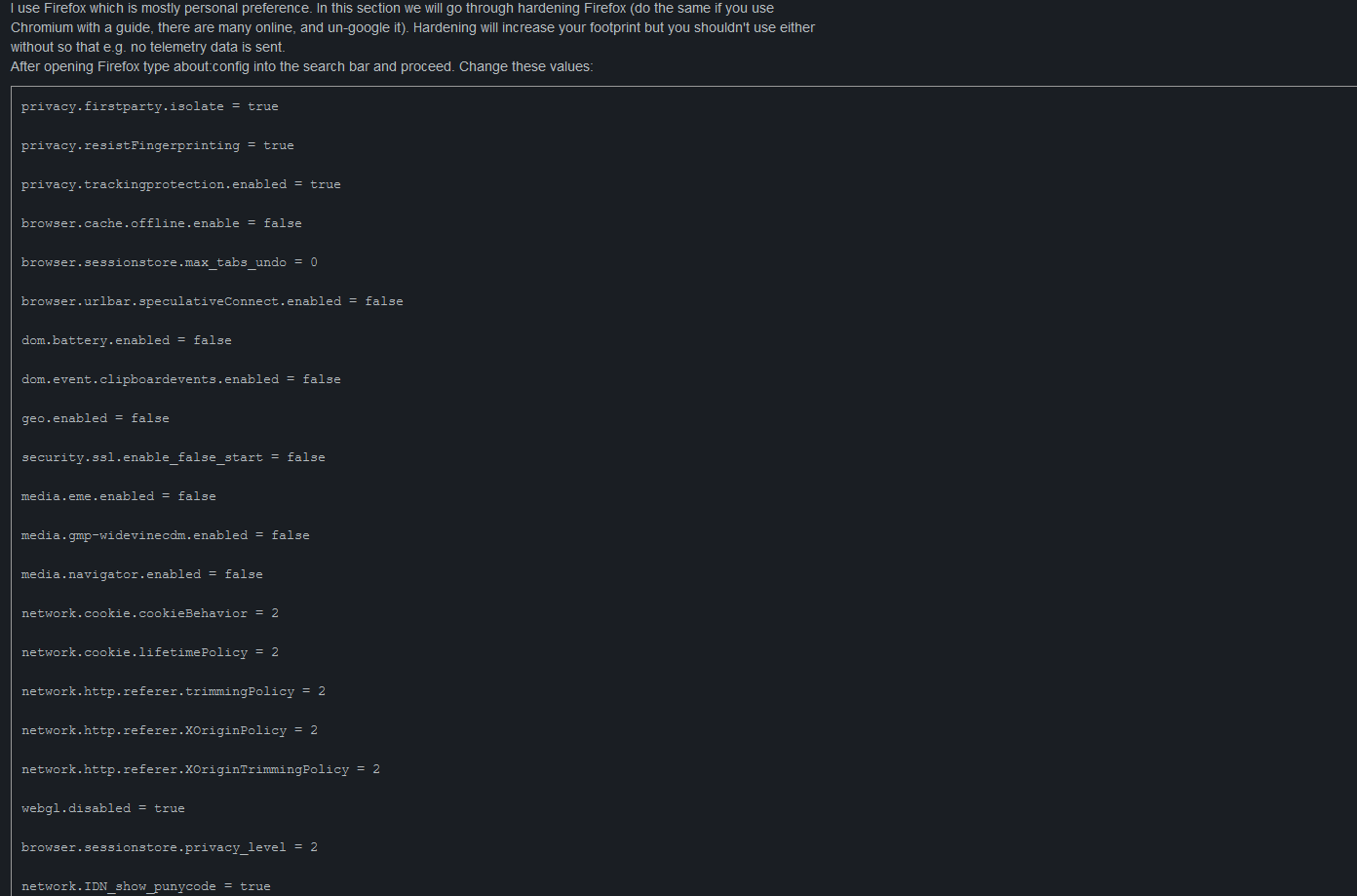Select the dom.event.clipboardevents.enabled line
Viewport: 1357px width, 896px height.
180,379
